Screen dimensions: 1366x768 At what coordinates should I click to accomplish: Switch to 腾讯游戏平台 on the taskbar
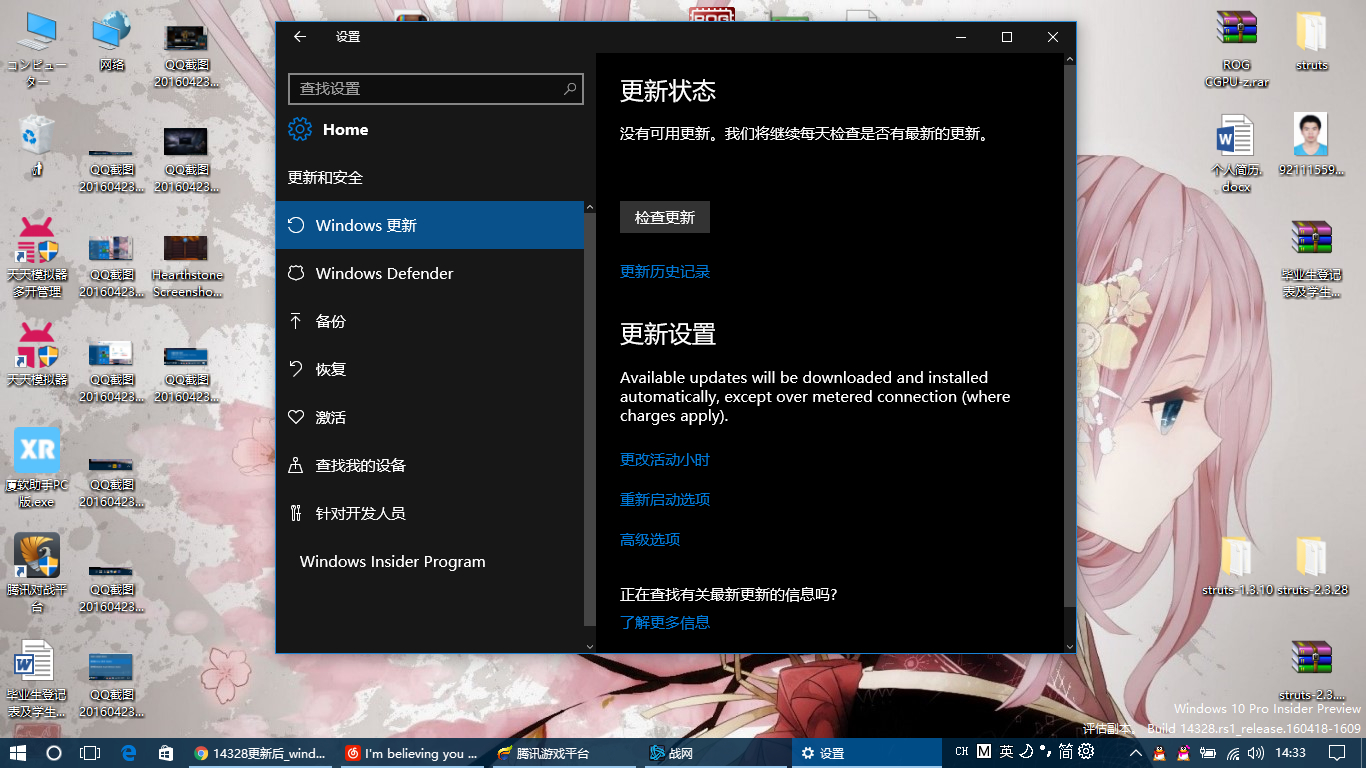click(x=565, y=753)
